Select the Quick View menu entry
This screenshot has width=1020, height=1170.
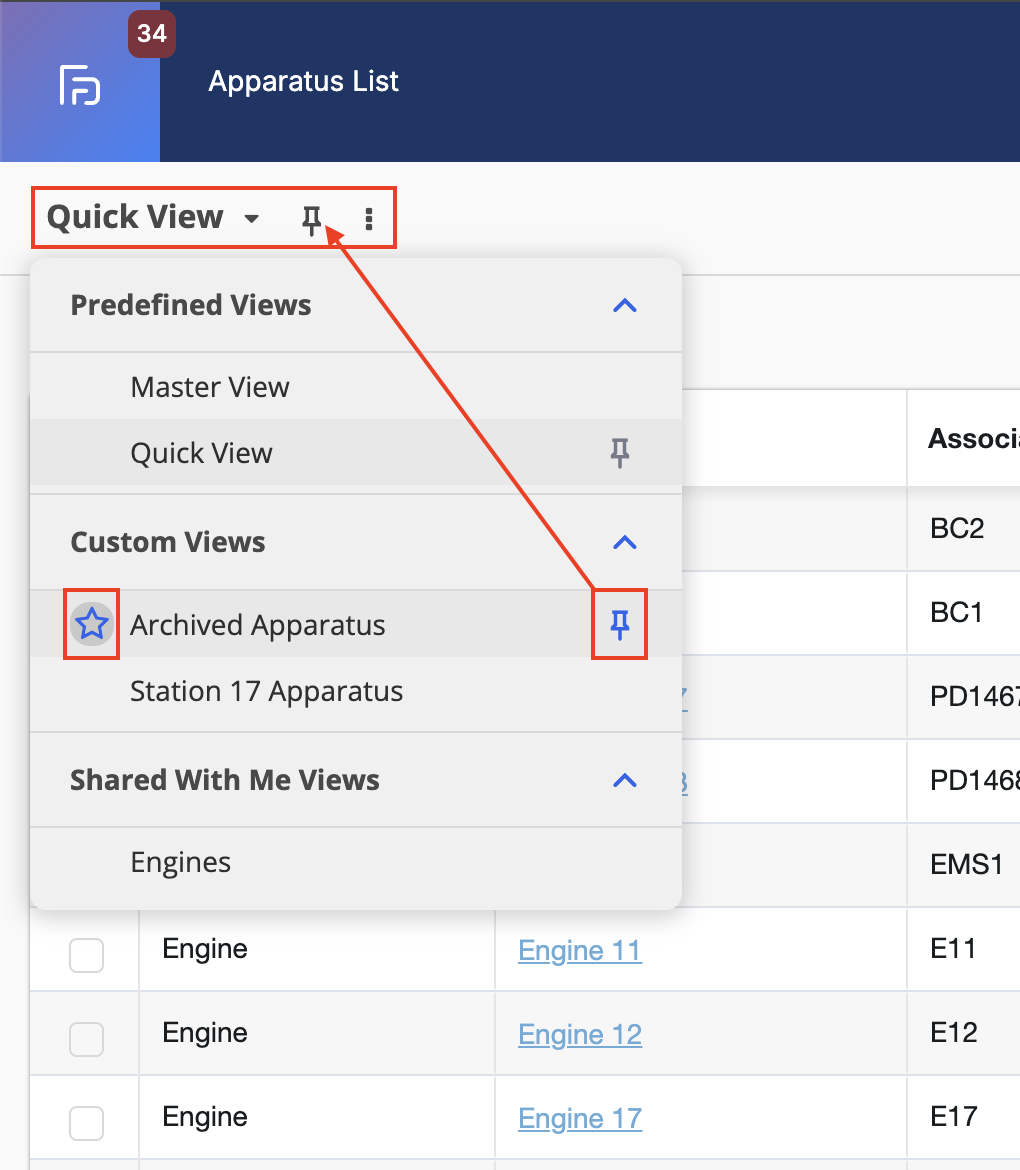coord(356,453)
